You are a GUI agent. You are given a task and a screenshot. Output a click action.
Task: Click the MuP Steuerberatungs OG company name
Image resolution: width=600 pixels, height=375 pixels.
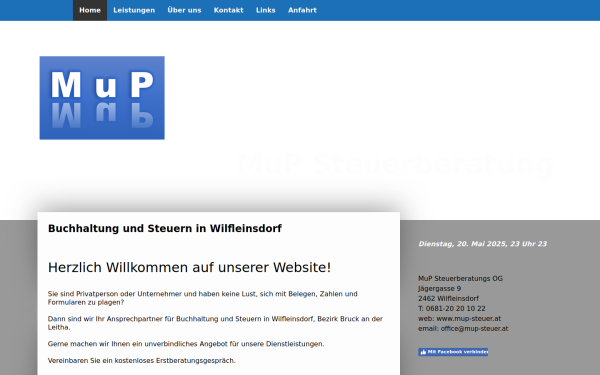pos(460,279)
